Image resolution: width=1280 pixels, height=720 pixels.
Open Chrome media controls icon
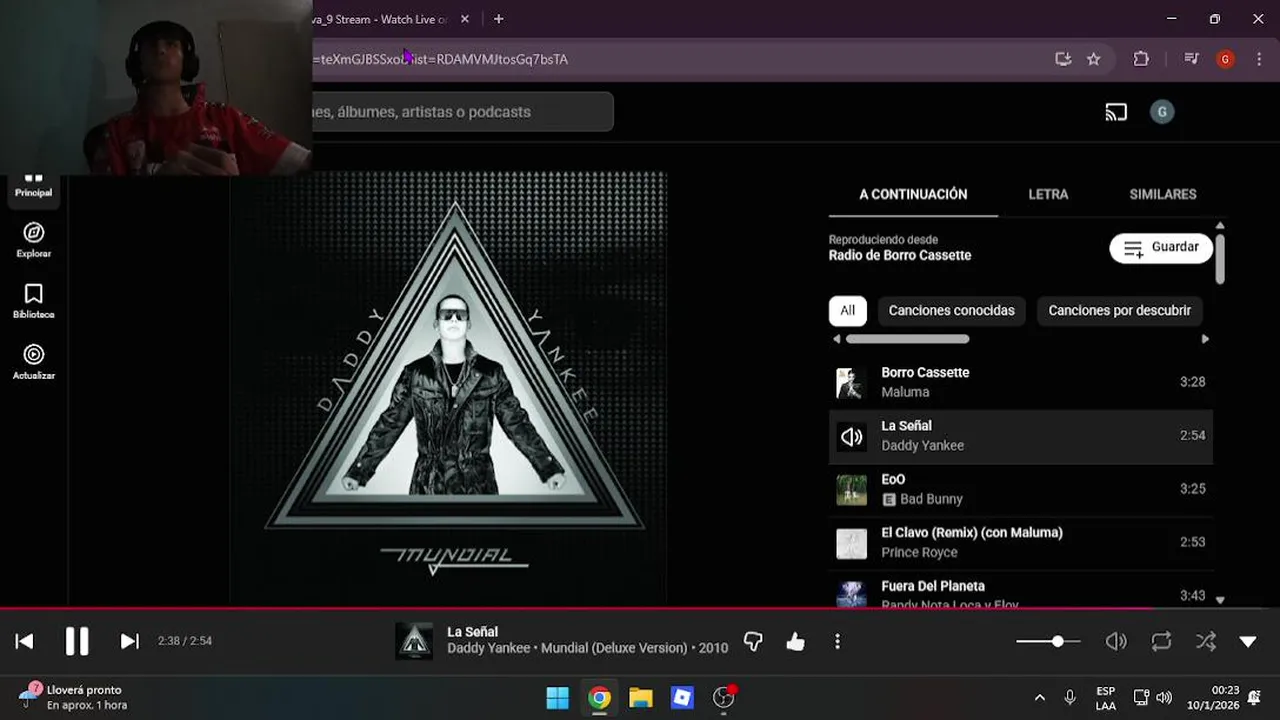coord(1191,59)
